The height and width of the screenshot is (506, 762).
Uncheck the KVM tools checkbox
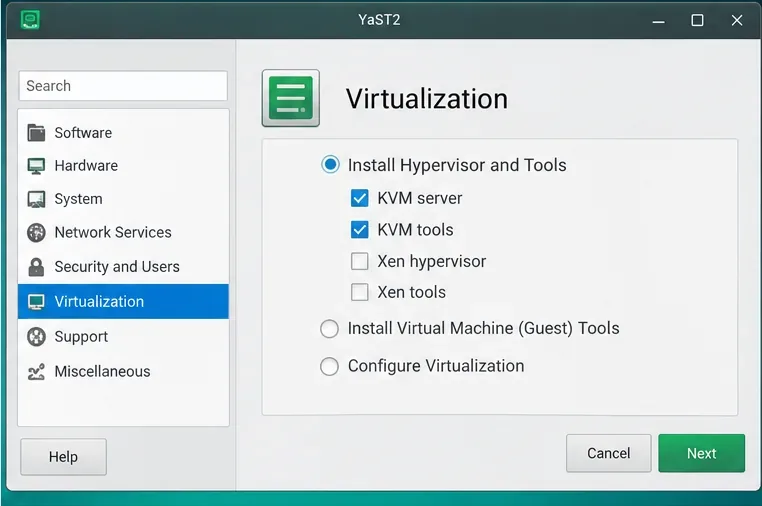[x=360, y=229]
